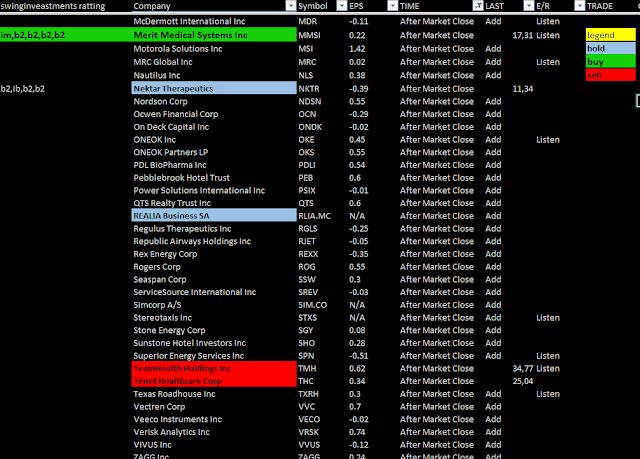Select the Pebblebrook Hotel Trust cell

181,177
